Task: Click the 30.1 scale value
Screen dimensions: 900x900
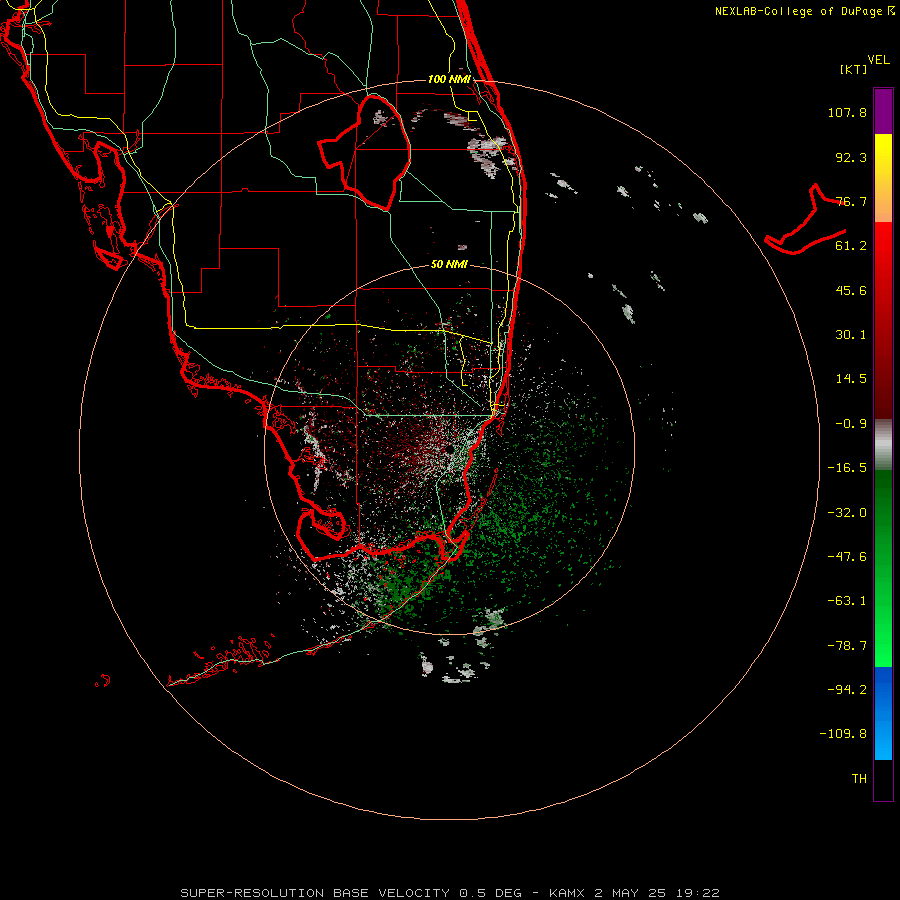Action: [851, 335]
